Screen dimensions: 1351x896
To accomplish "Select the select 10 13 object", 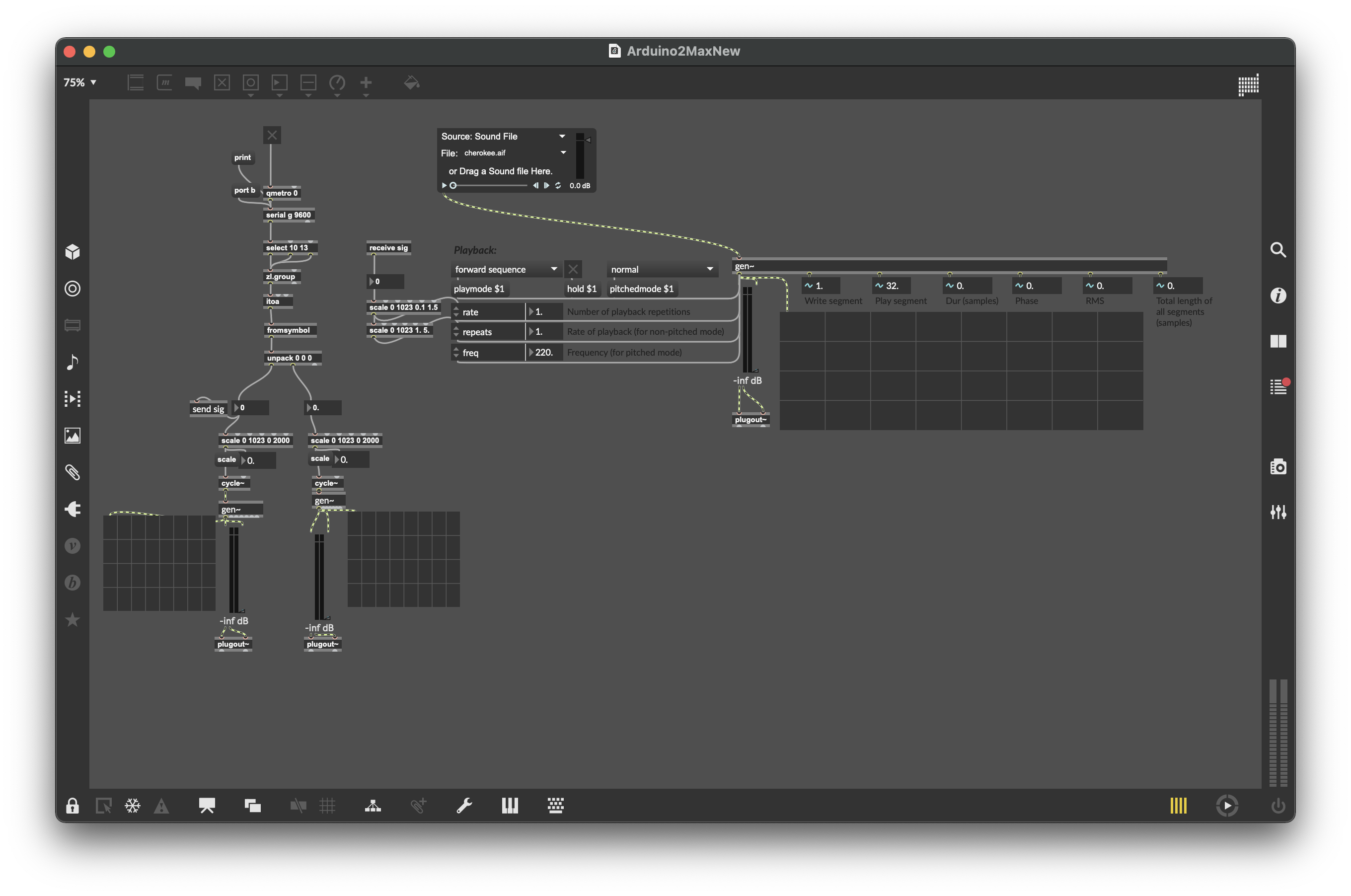I will (290, 247).
